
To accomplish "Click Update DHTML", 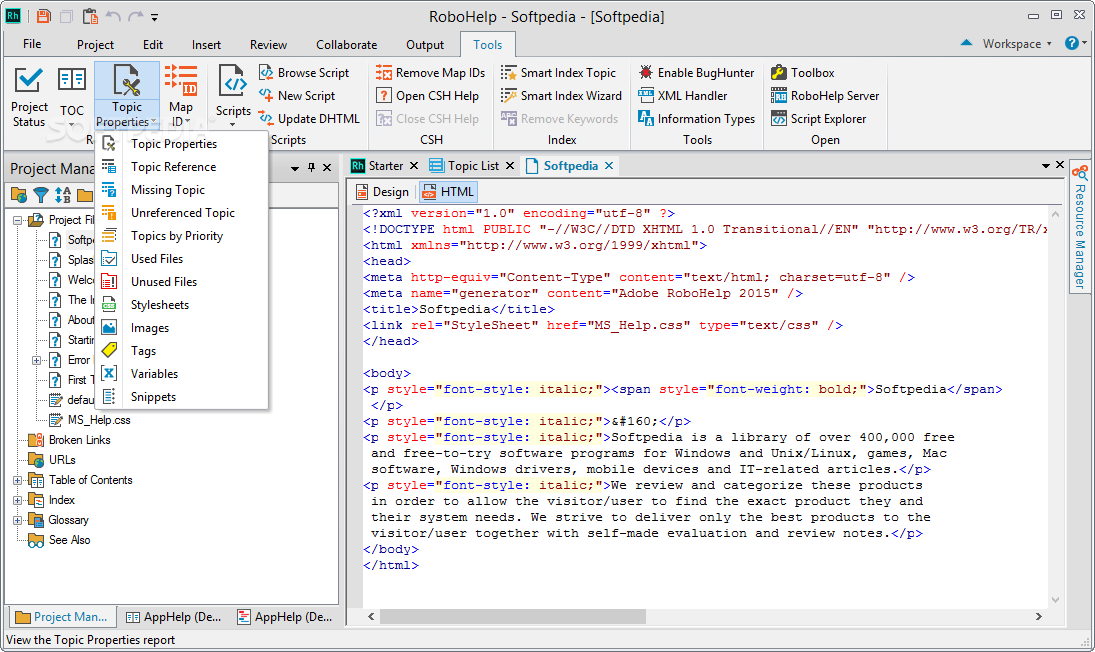I will 309,119.
